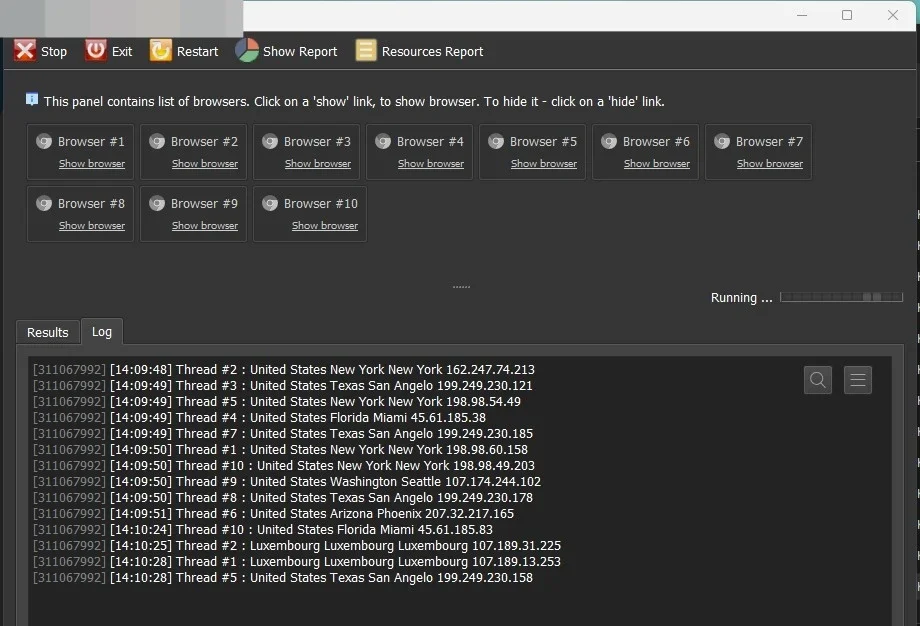
Task: Show browser link for Browser #8
Action: [x=92, y=226]
